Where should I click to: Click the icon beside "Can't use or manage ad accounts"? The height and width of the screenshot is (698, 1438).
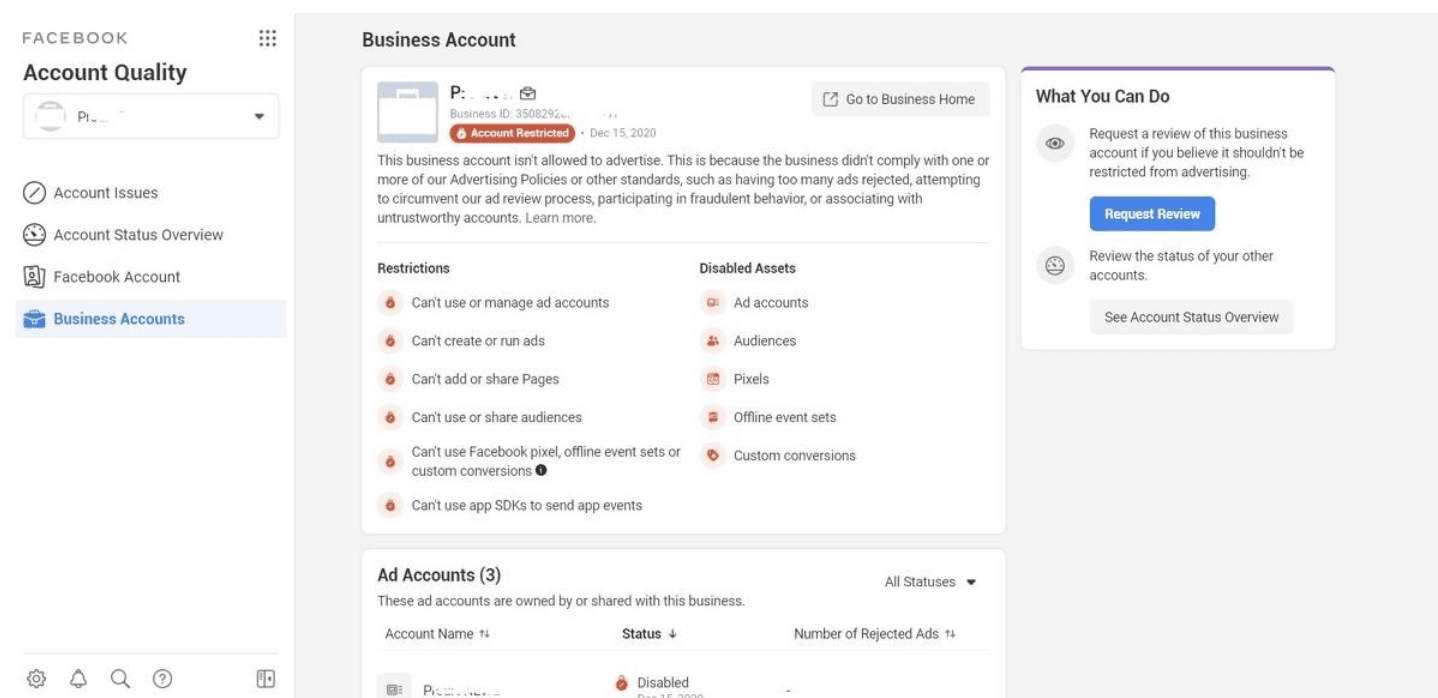tap(389, 303)
